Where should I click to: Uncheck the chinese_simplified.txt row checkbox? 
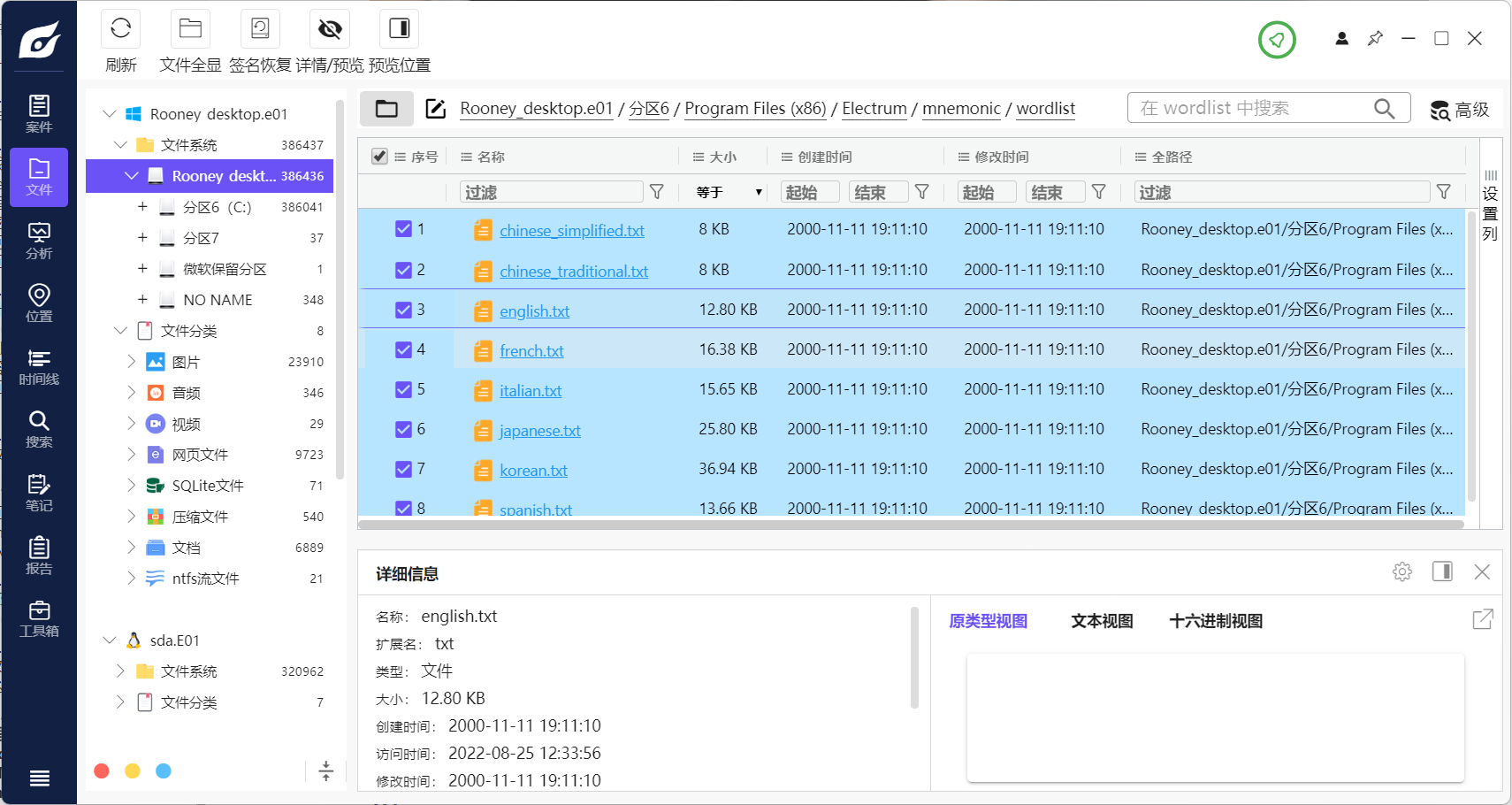click(x=403, y=229)
